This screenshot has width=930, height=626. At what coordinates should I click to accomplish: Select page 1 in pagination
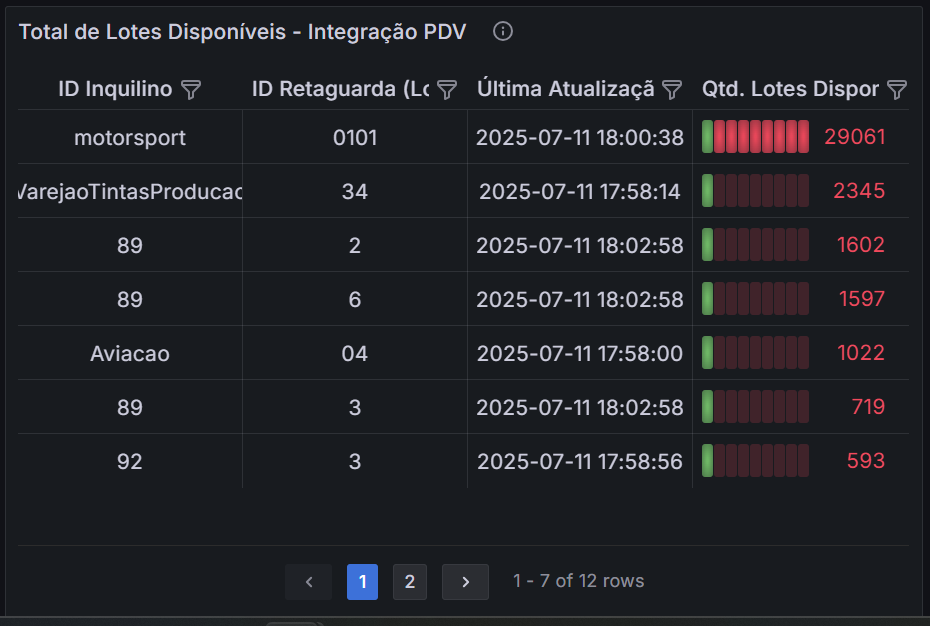[x=362, y=581]
